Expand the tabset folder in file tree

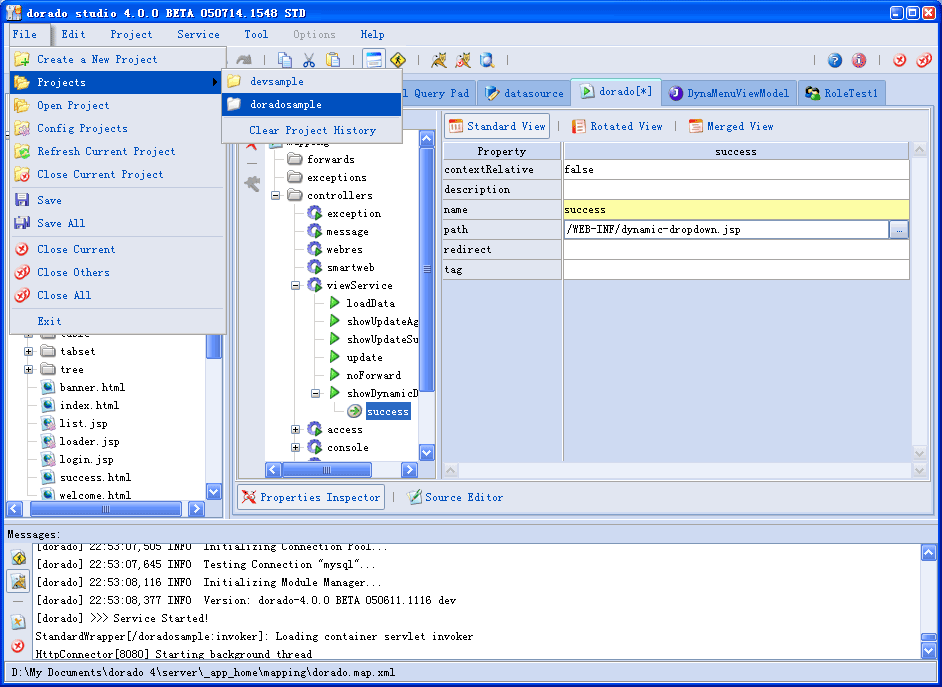coord(28,351)
